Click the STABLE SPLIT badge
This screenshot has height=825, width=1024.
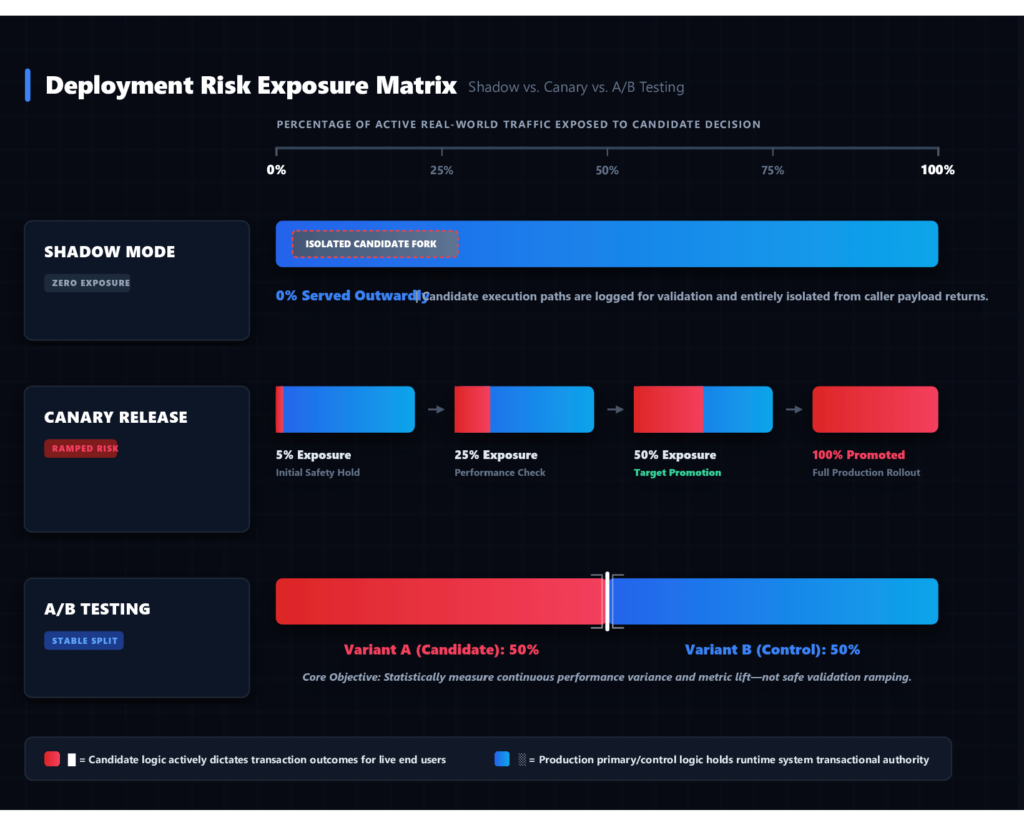point(84,640)
